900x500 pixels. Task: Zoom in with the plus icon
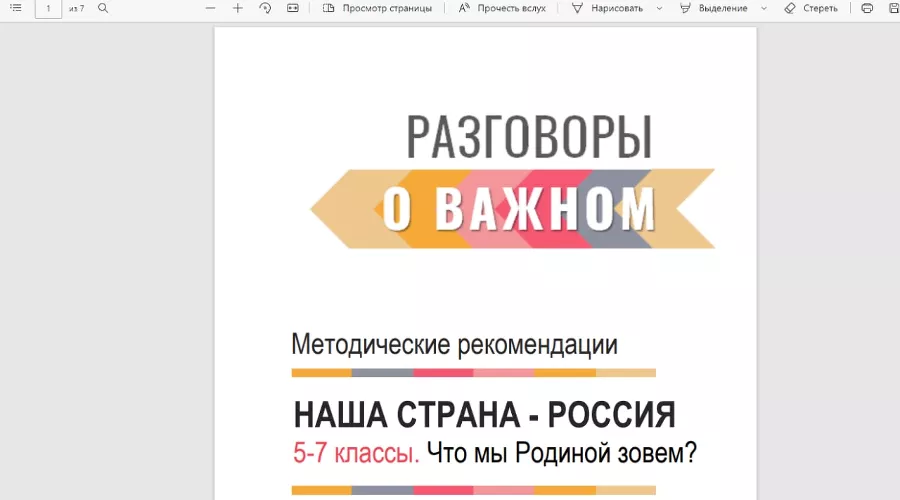[238, 8]
